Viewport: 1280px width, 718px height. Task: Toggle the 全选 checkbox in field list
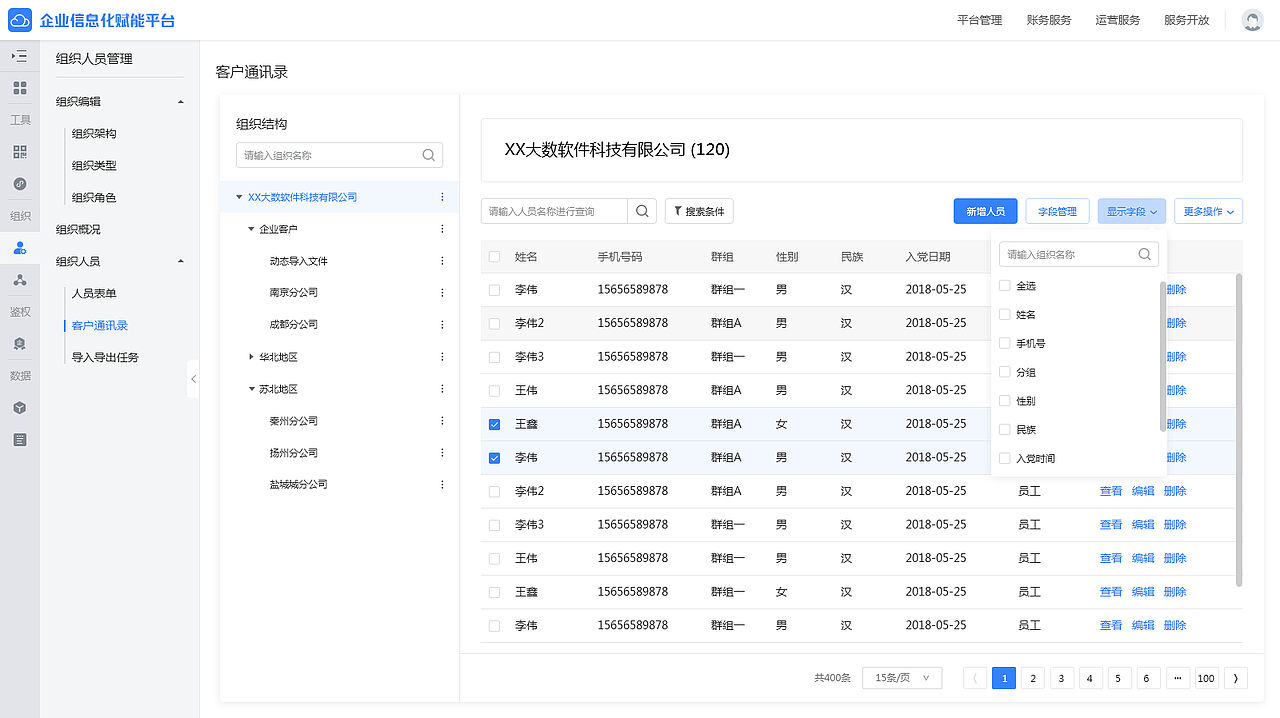[x=1005, y=285]
